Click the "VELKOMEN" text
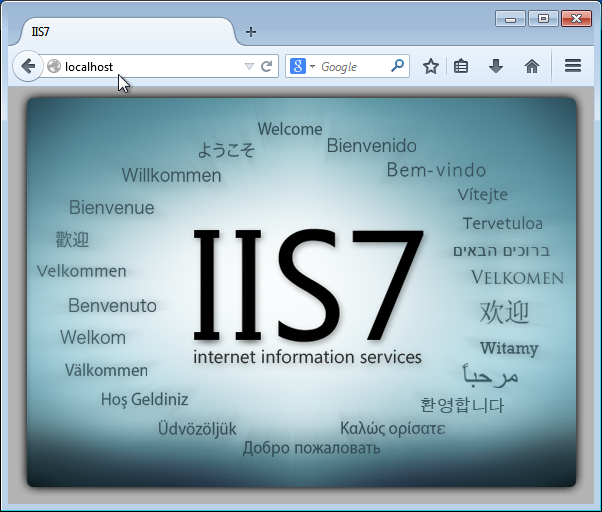 (x=518, y=277)
